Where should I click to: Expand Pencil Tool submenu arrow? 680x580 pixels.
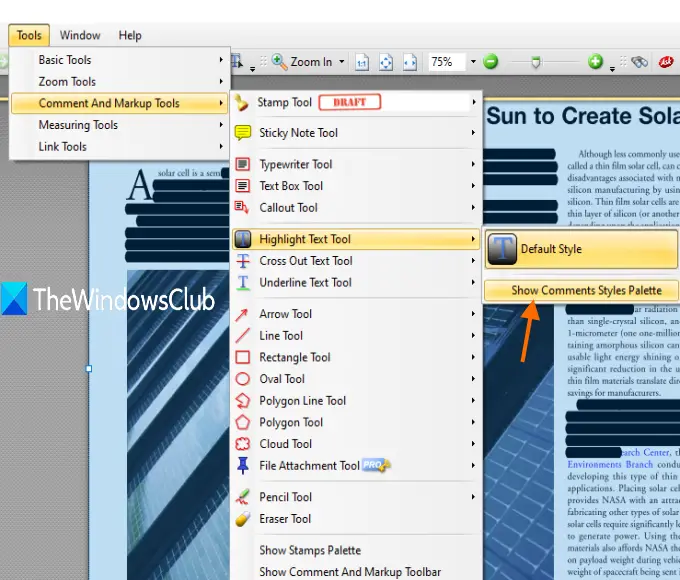point(474,497)
